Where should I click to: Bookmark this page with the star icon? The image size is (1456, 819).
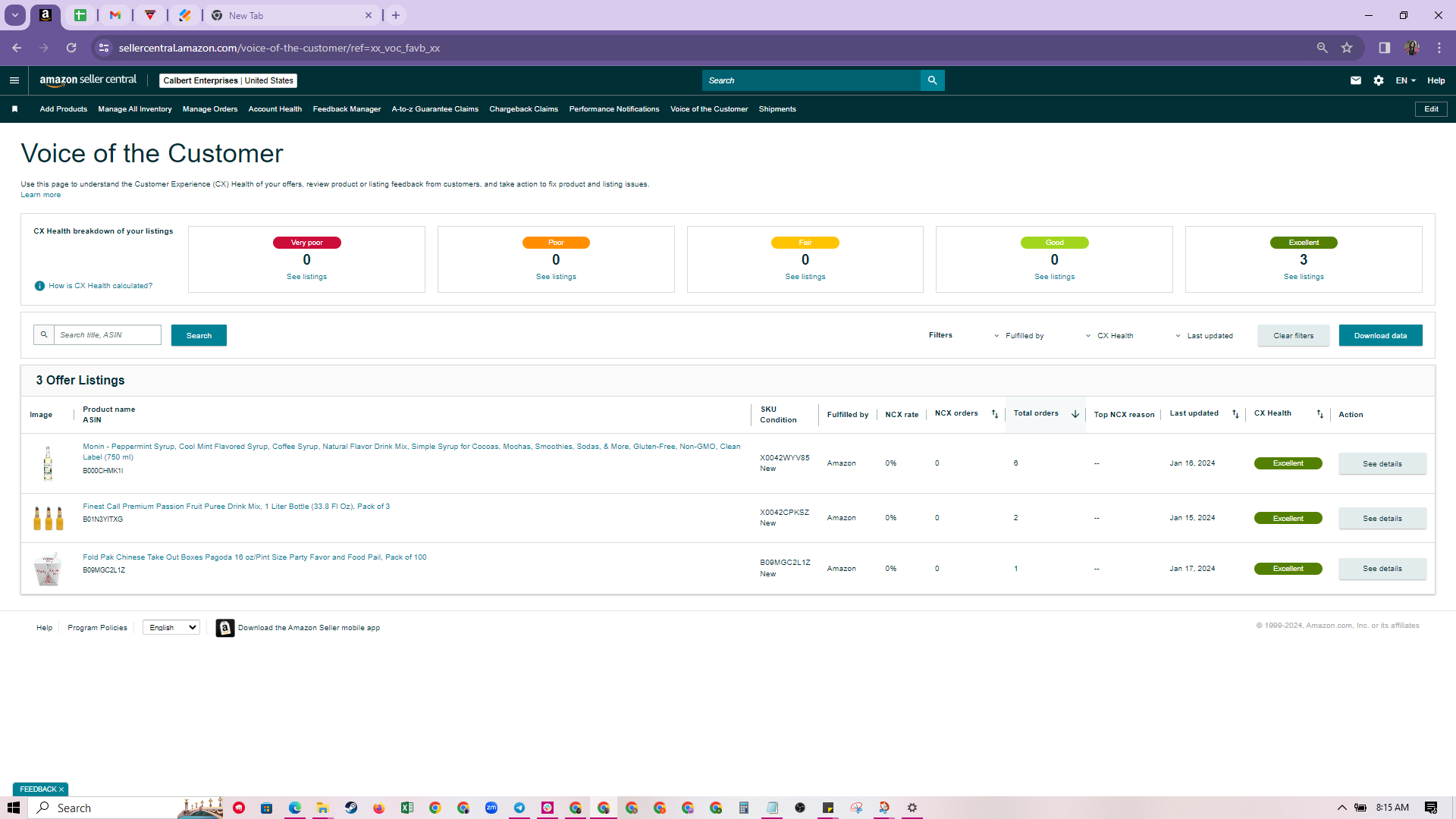tap(1347, 48)
